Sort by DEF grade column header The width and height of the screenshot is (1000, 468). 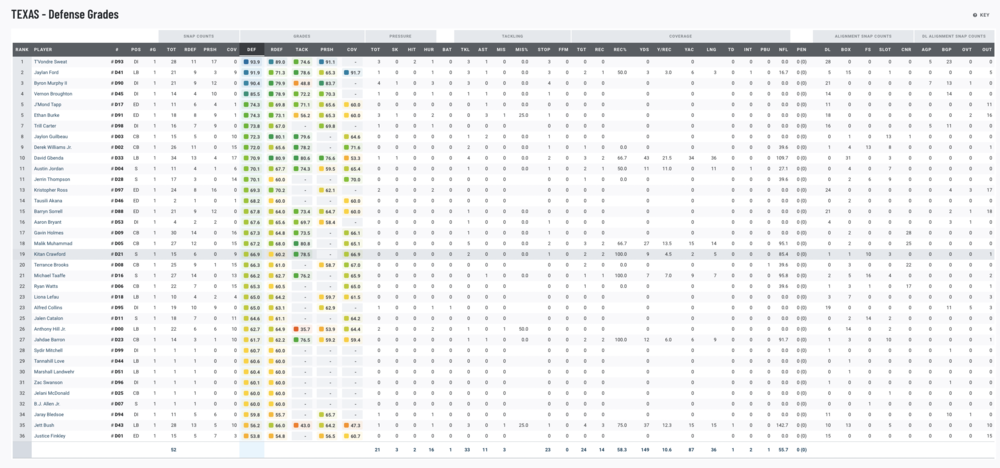[x=251, y=49]
